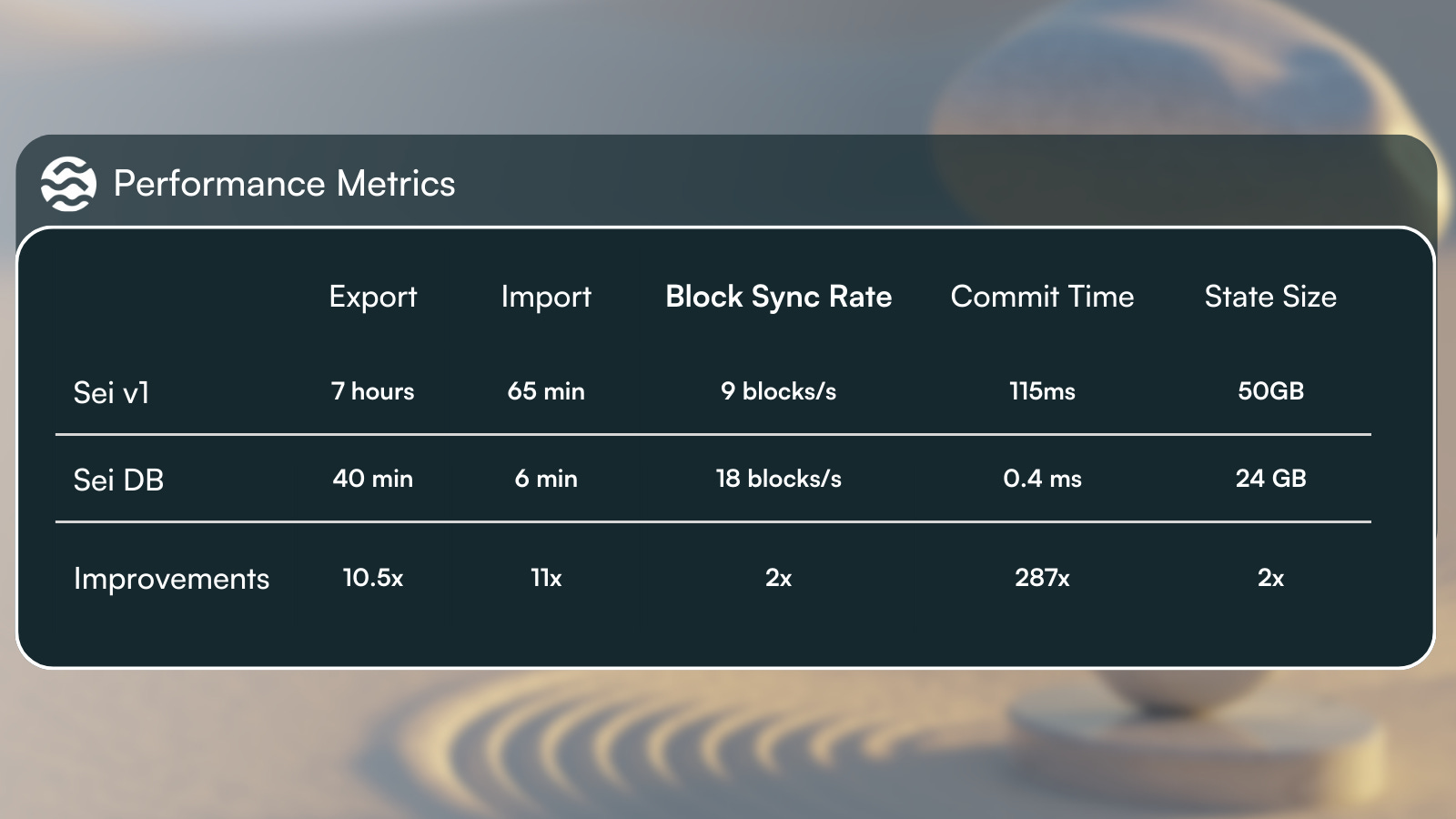Screen dimensions: 1456x819
Task: Click the Sei logo icon
Action: click(x=68, y=184)
